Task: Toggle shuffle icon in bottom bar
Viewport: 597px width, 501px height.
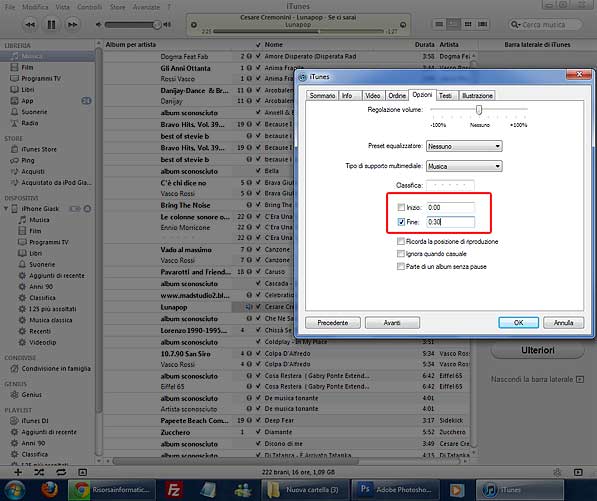Action: click(x=39, y=472)
